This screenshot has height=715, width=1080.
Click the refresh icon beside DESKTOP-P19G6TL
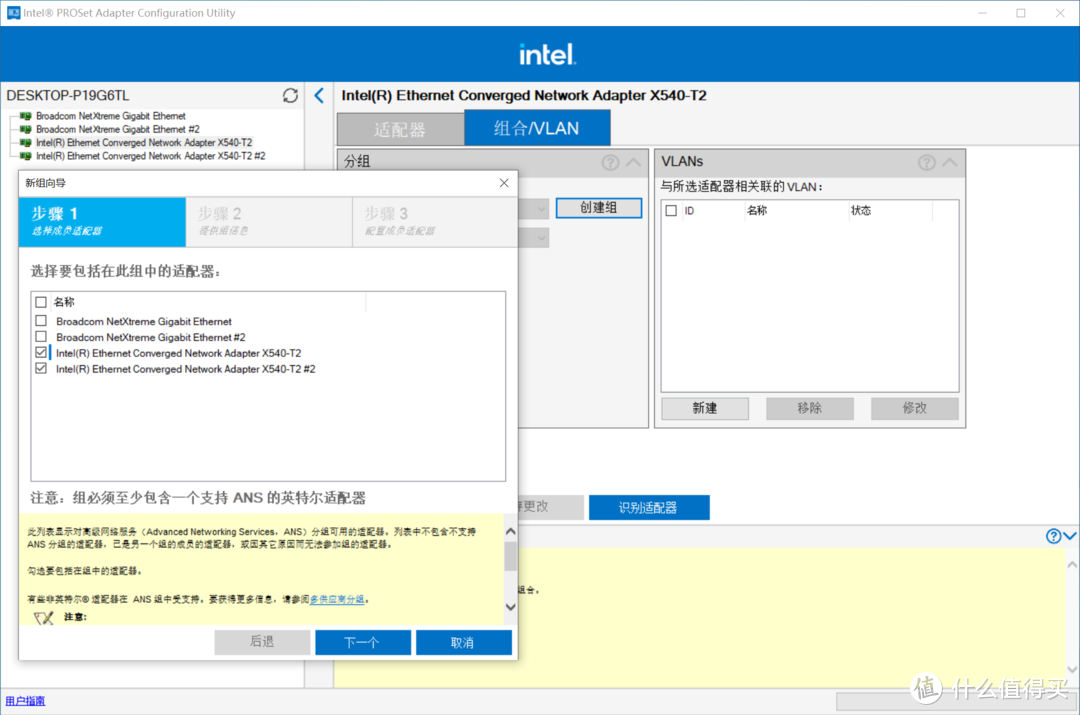pos(290,95)
